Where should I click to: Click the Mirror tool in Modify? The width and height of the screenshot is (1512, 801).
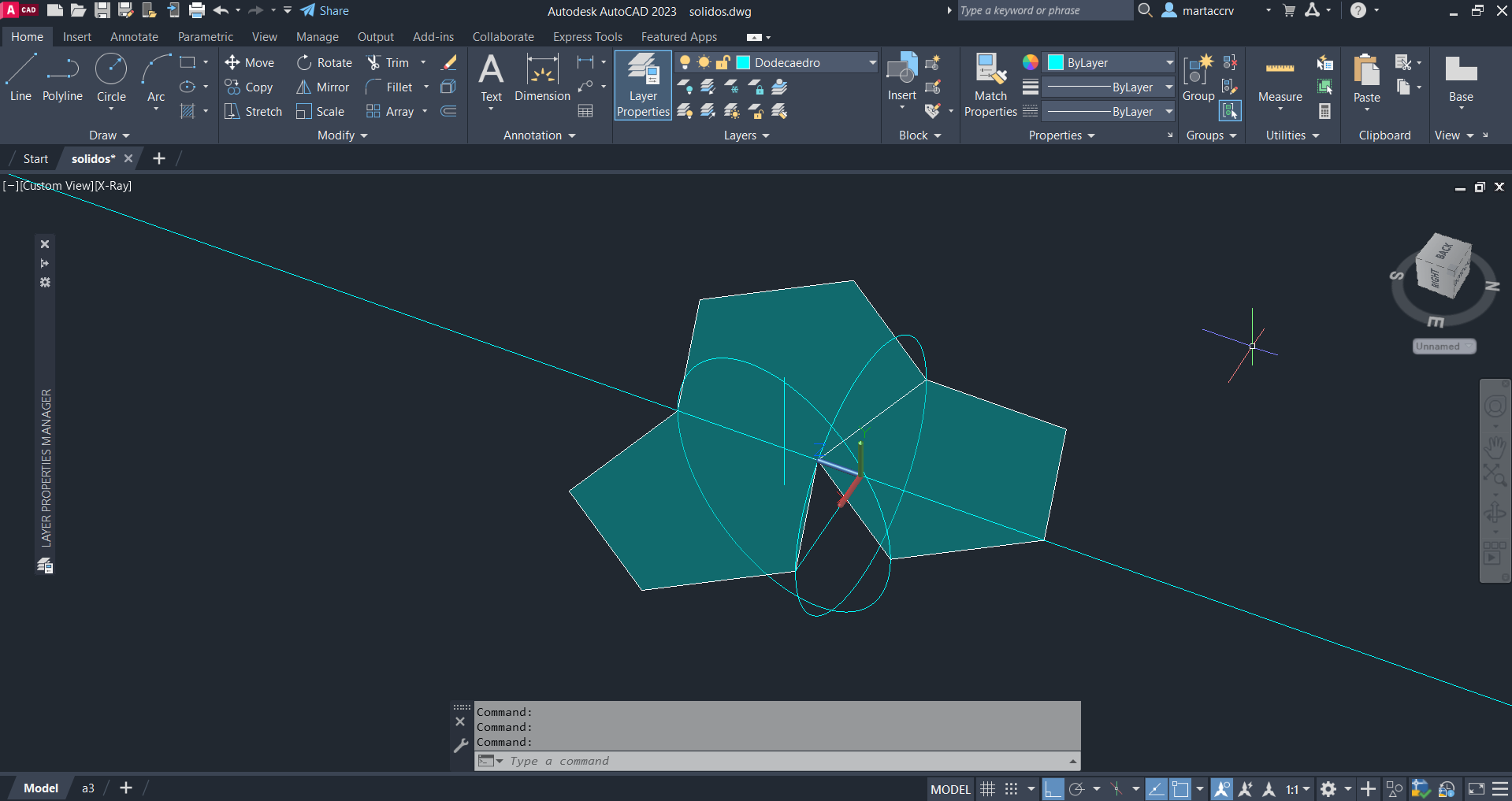click(x=322, y=87)
